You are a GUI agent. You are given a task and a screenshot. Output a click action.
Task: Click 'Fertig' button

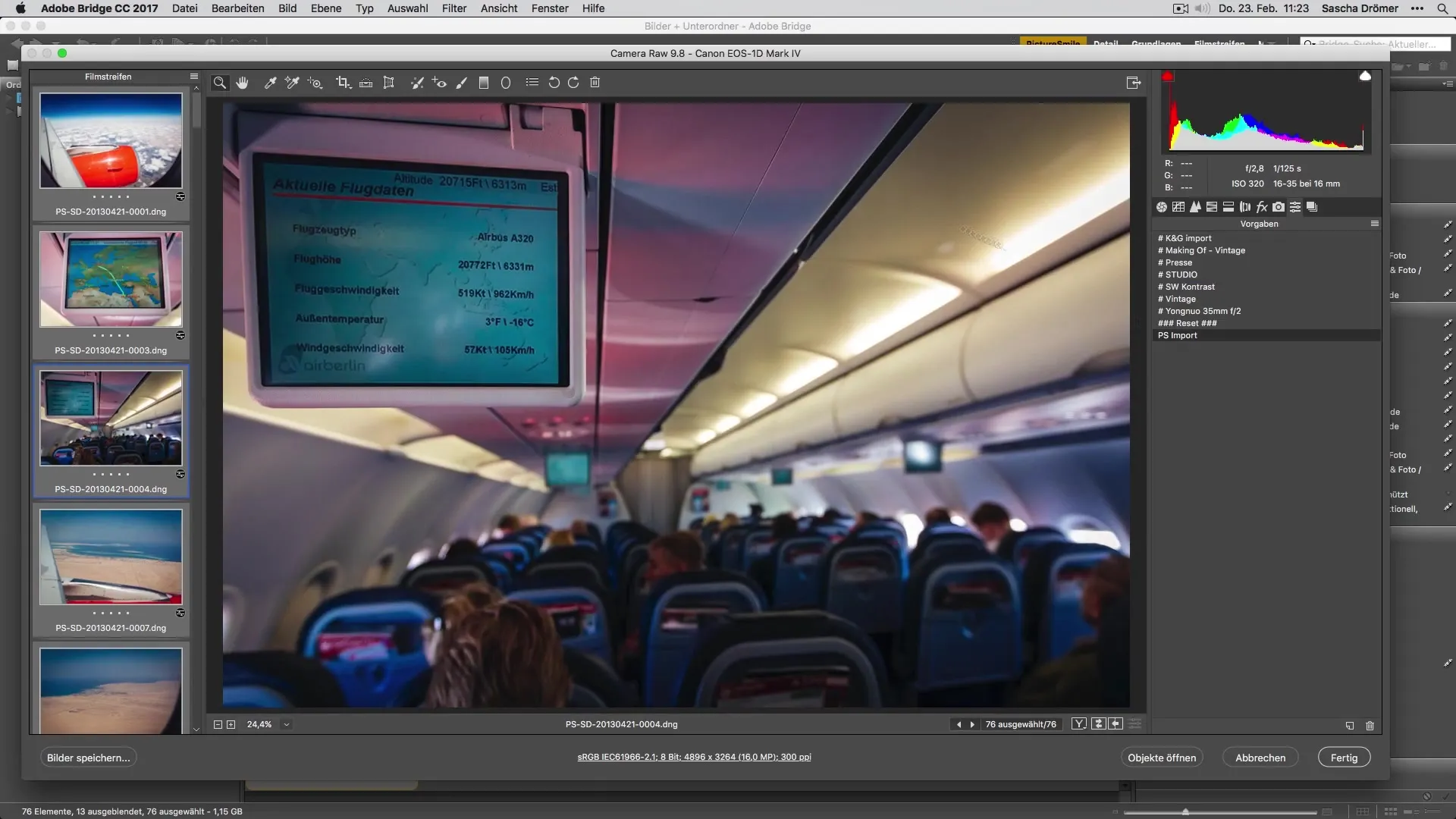(1344, 758)
